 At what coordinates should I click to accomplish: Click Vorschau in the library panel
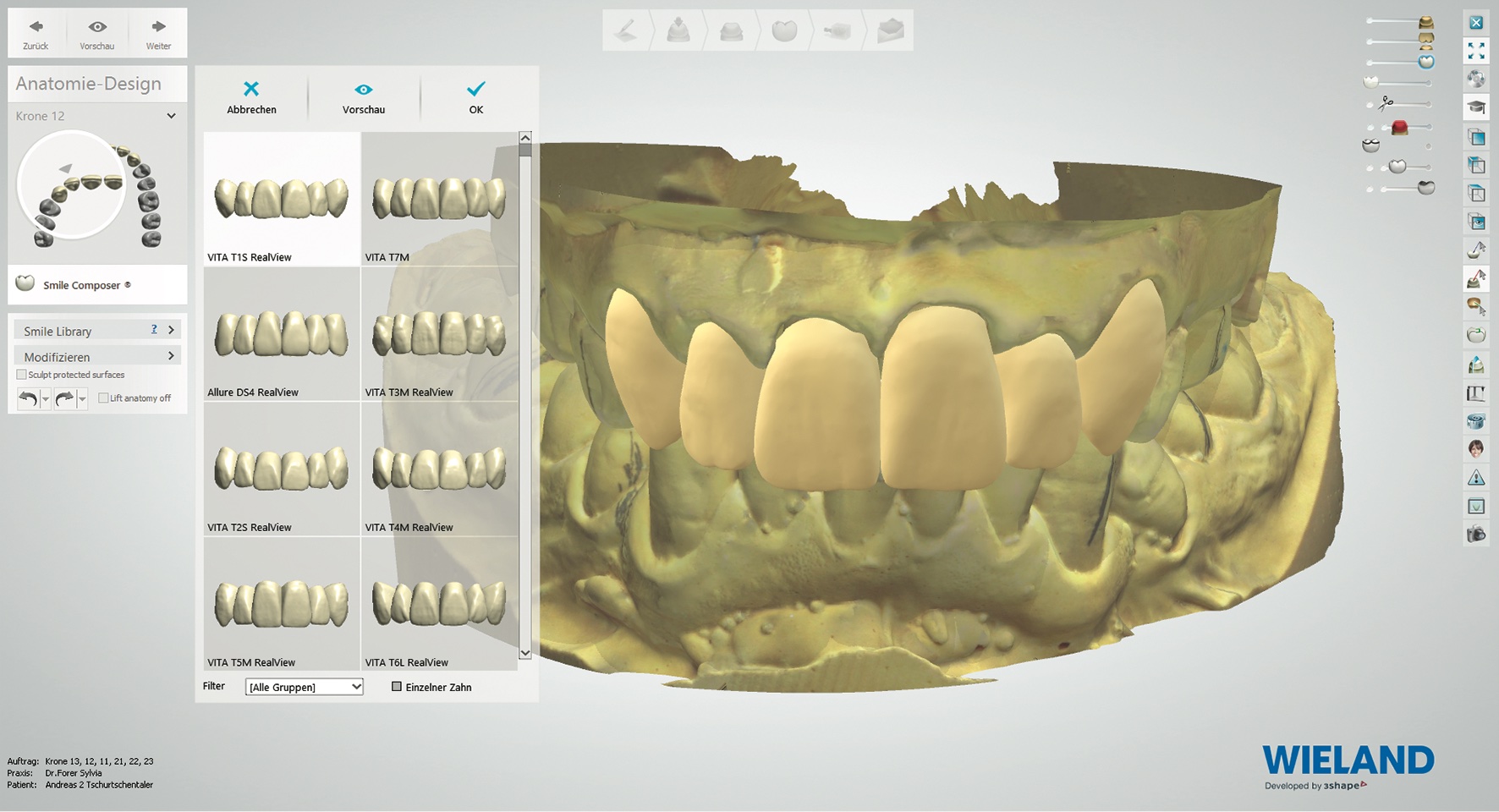364,97
